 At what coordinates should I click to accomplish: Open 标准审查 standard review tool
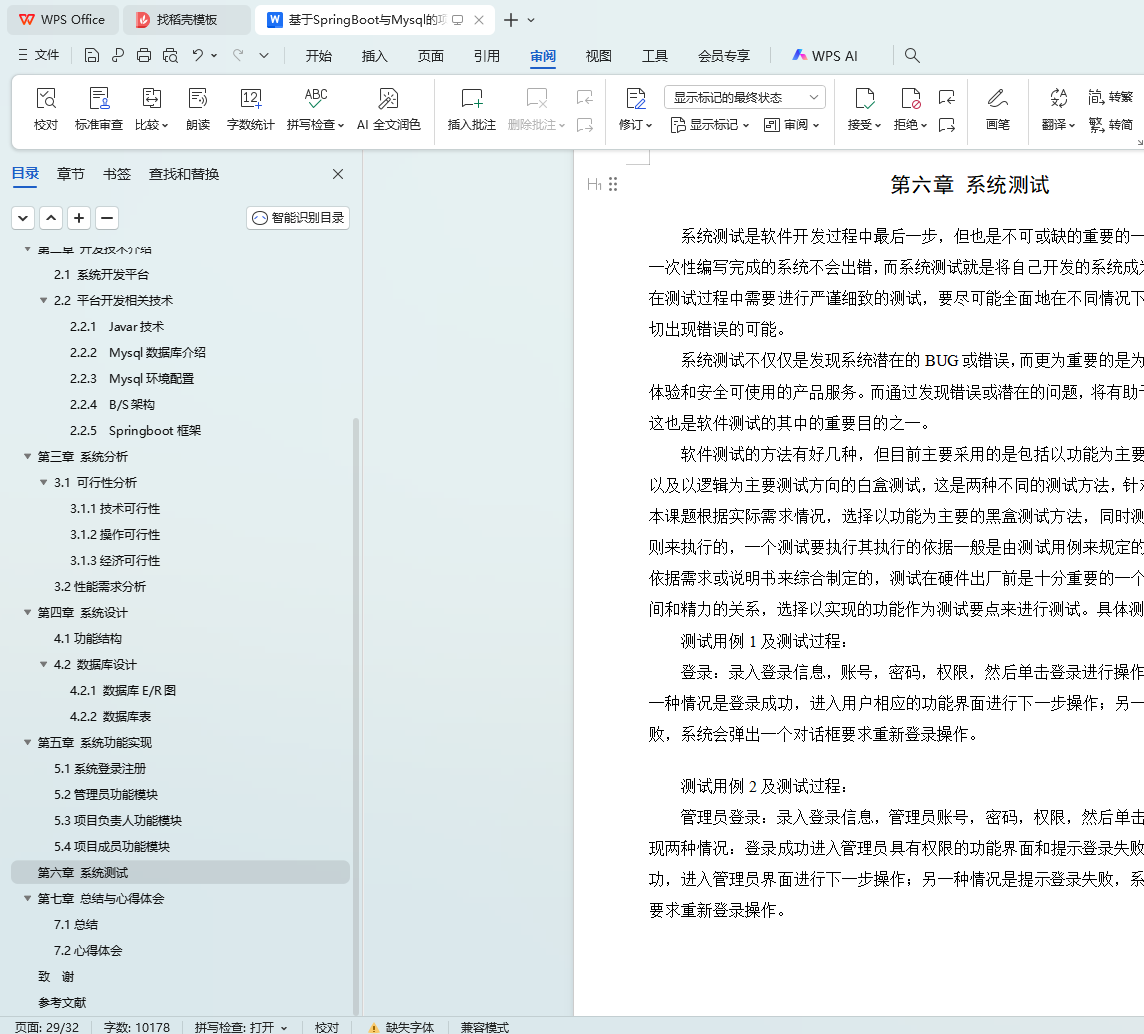point(98,109)
